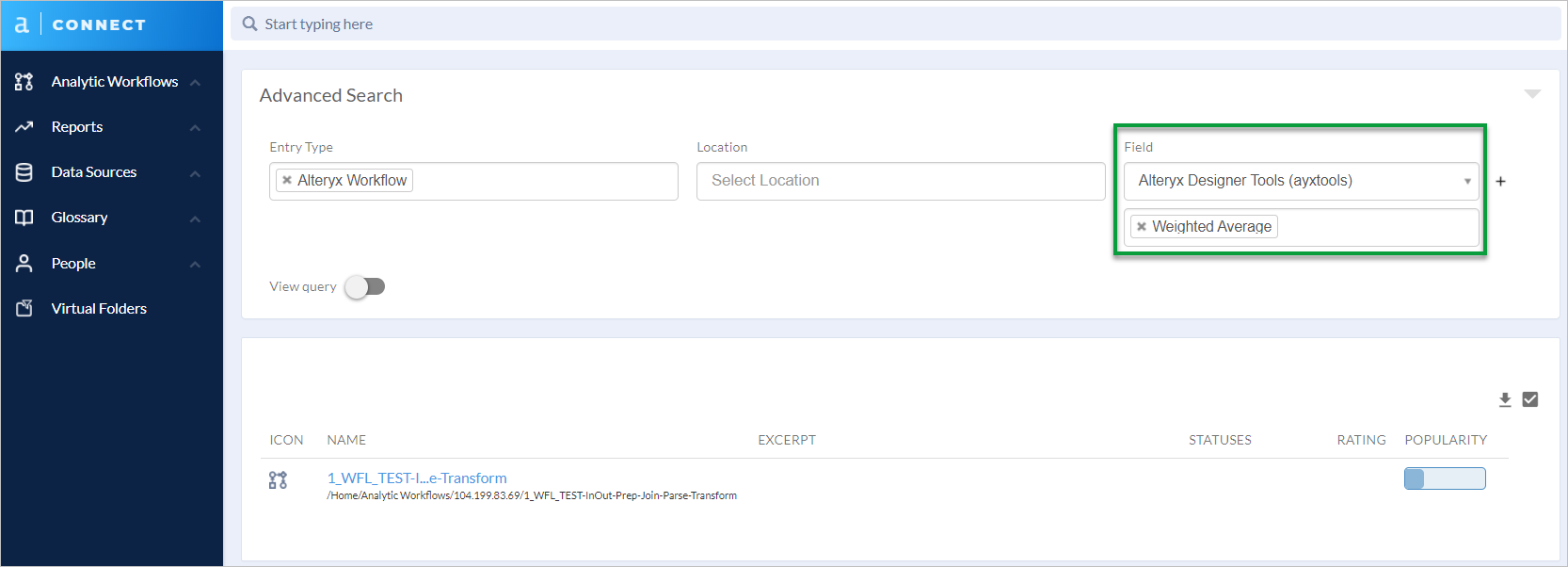
Task: Open Virtual Folders in the sidebar
Action: [x=99, y=309]
